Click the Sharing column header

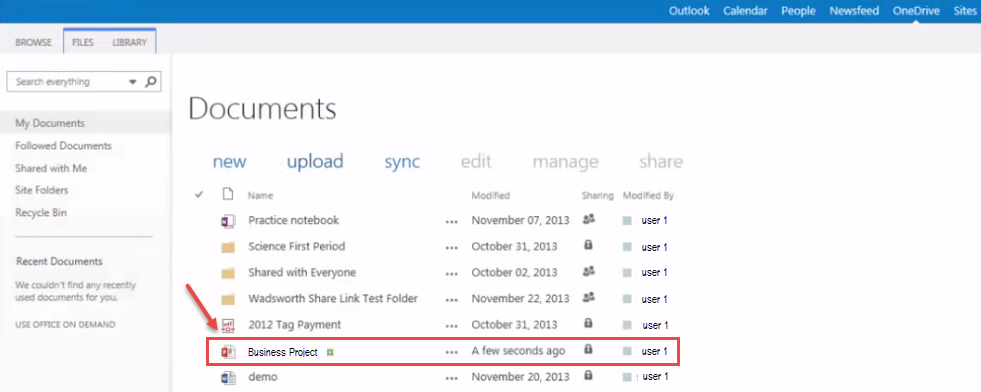click(597, 196)
